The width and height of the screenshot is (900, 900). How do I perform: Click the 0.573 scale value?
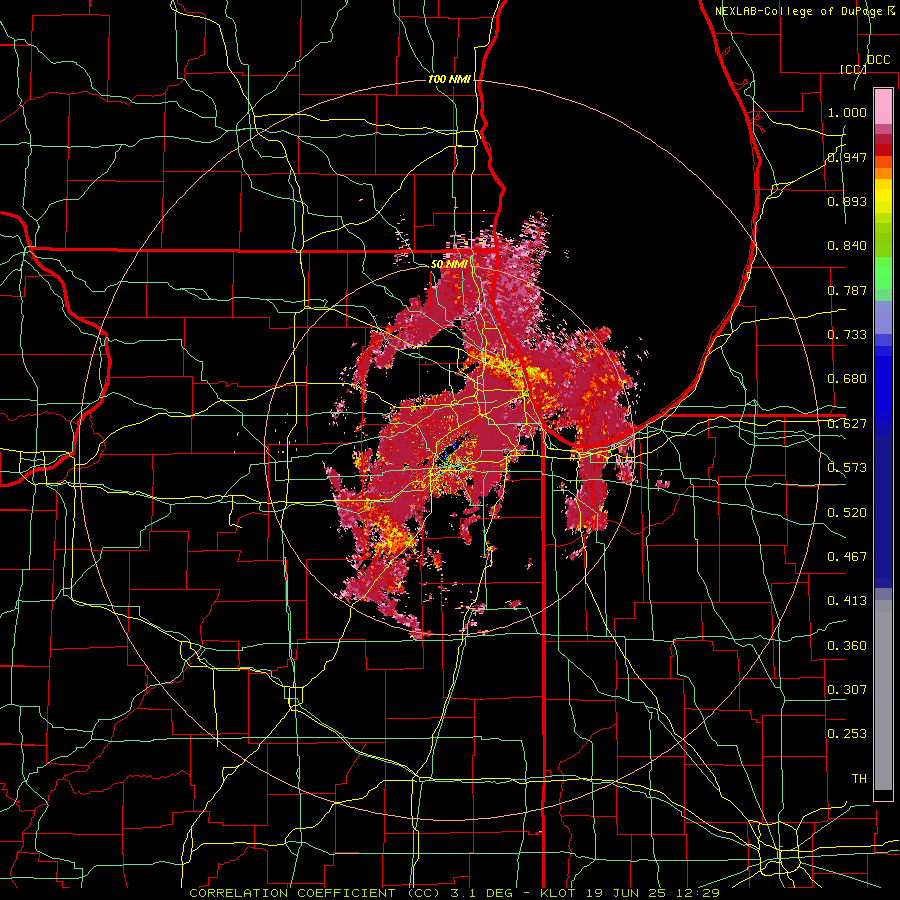coord(847,468)
